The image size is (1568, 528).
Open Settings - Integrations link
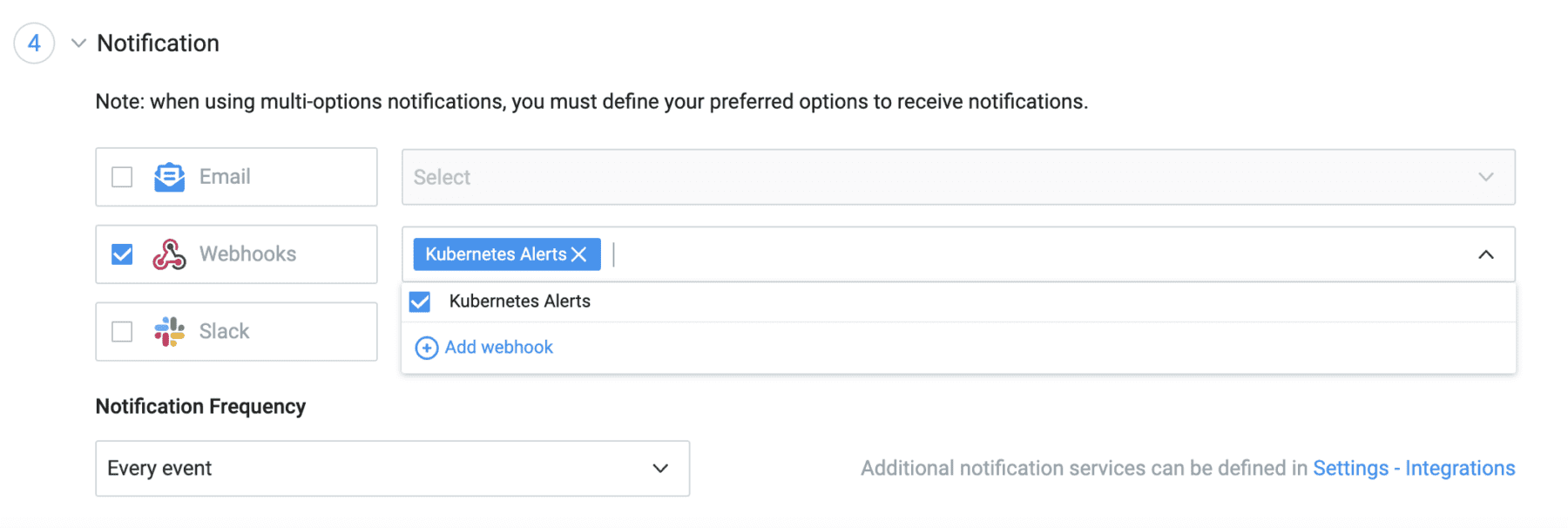pyautogui.click(x=1414, y=468)
